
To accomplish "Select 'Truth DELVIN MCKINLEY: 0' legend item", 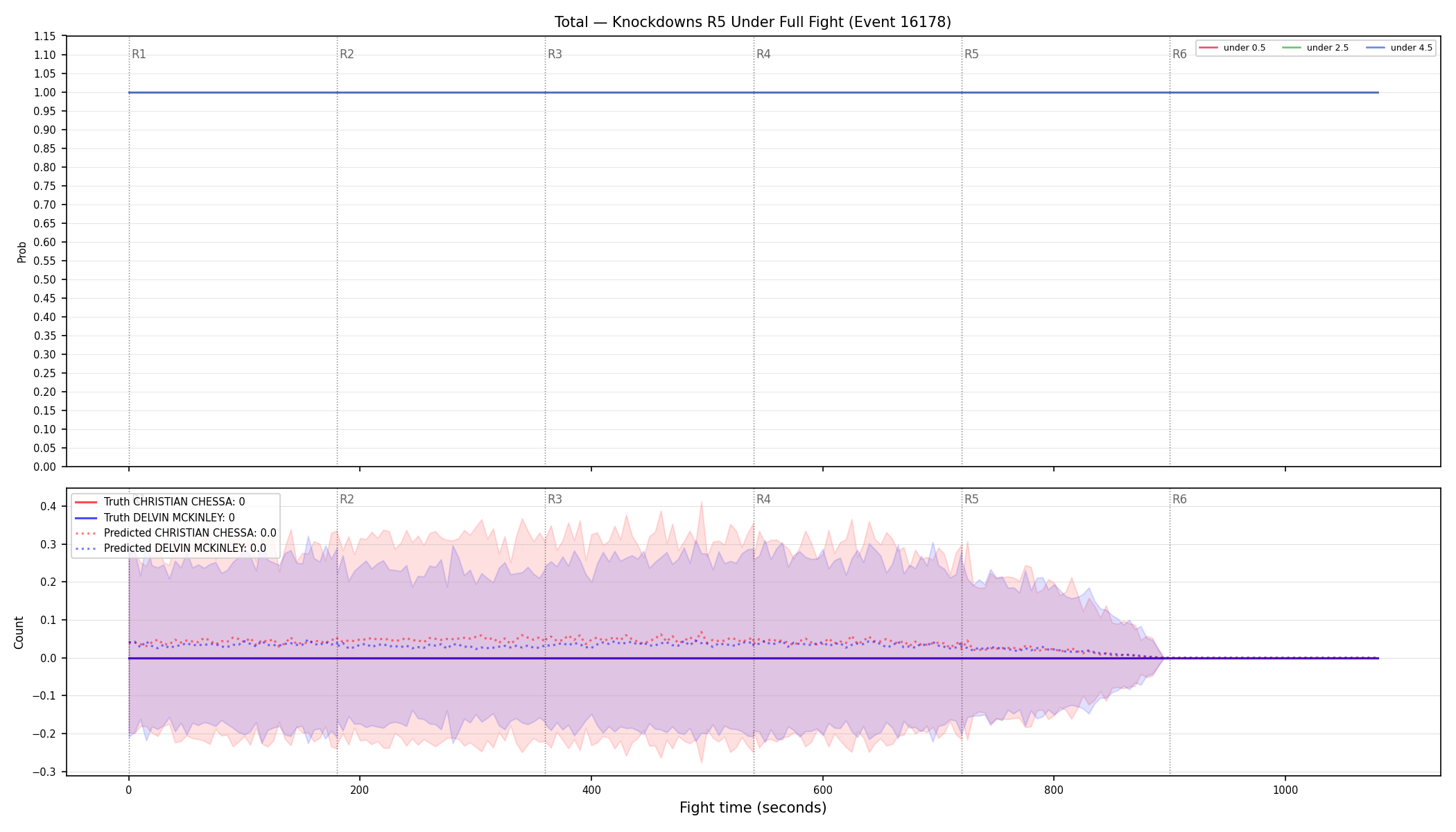I will 155,518.
